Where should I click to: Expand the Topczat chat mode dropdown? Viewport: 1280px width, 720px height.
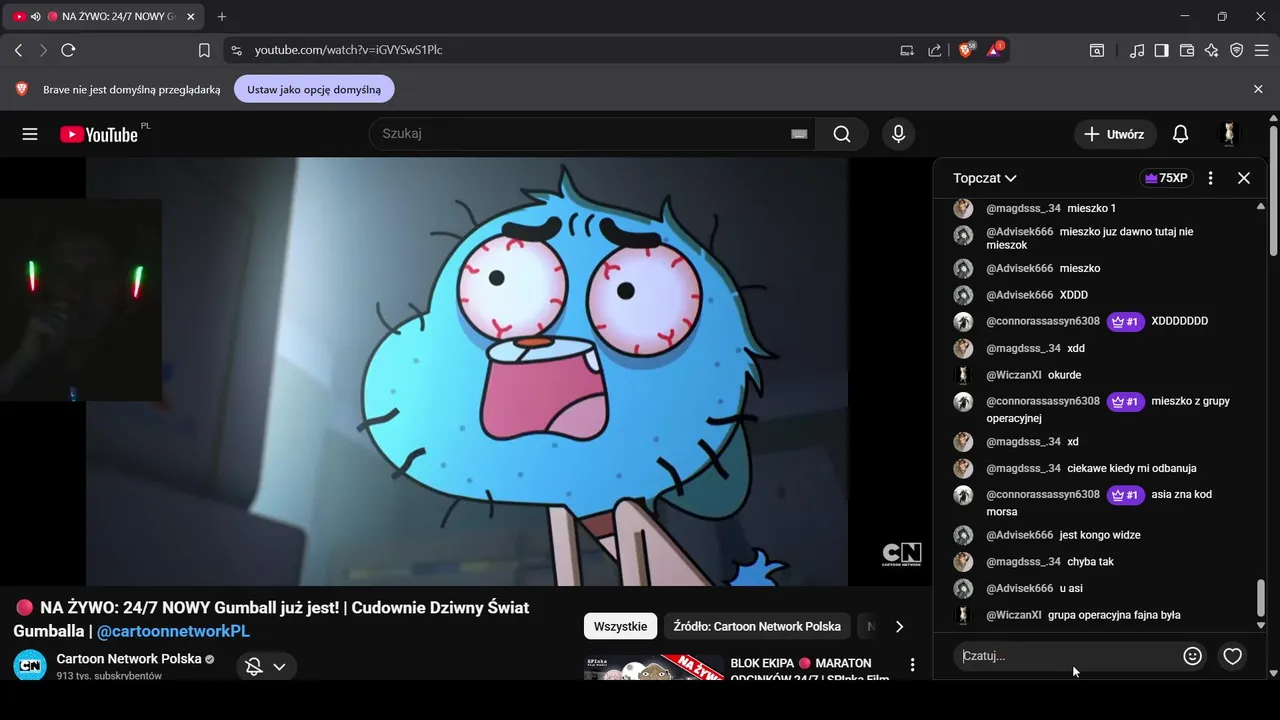coord(985,178)
